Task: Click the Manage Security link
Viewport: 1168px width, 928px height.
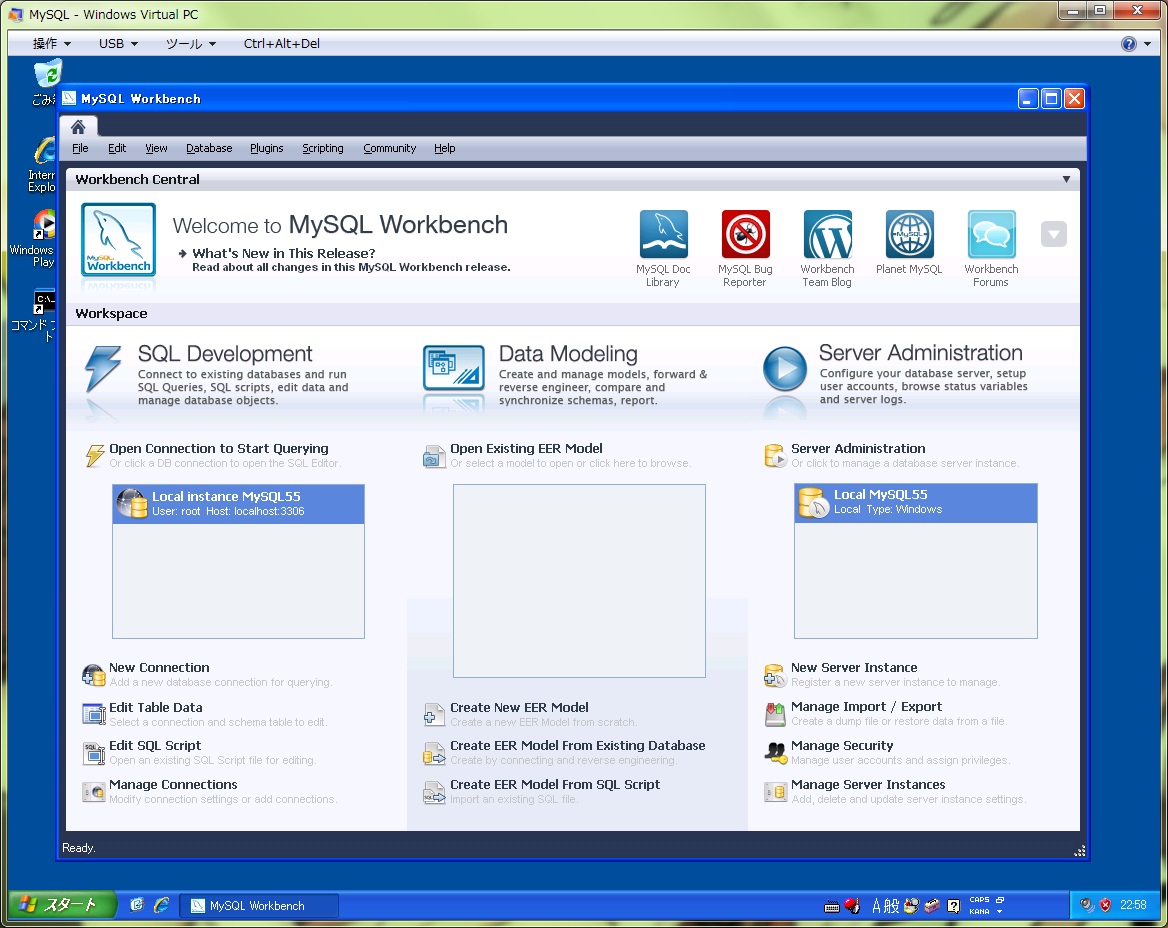Action: click(x=842, y=746)
